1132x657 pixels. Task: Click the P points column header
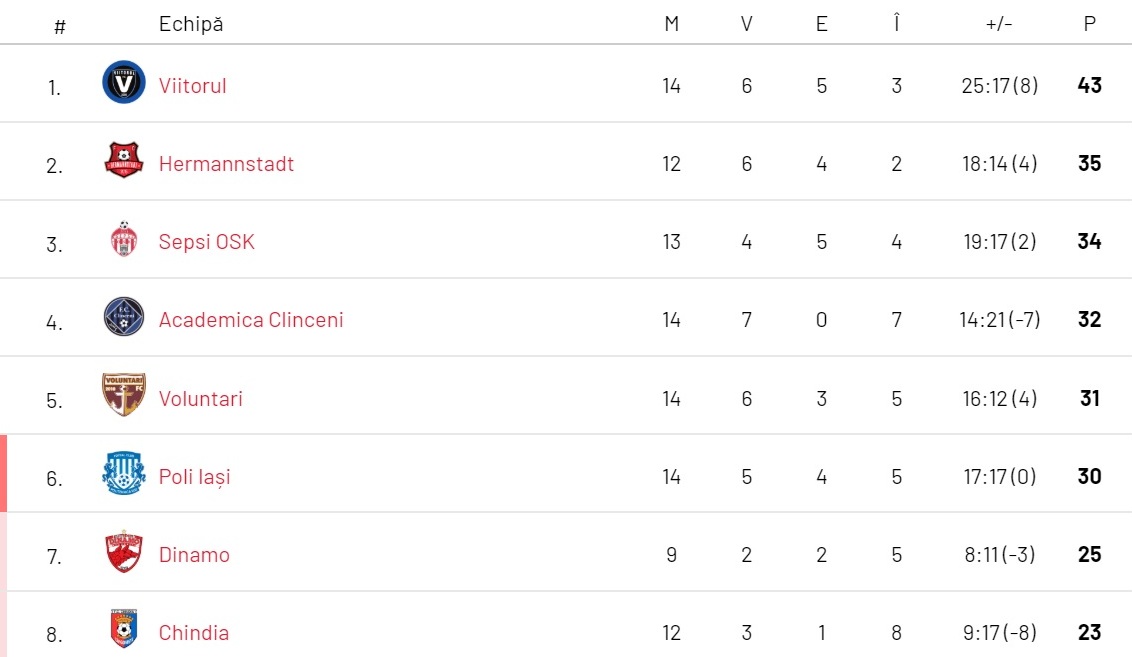pos(1089,24)
